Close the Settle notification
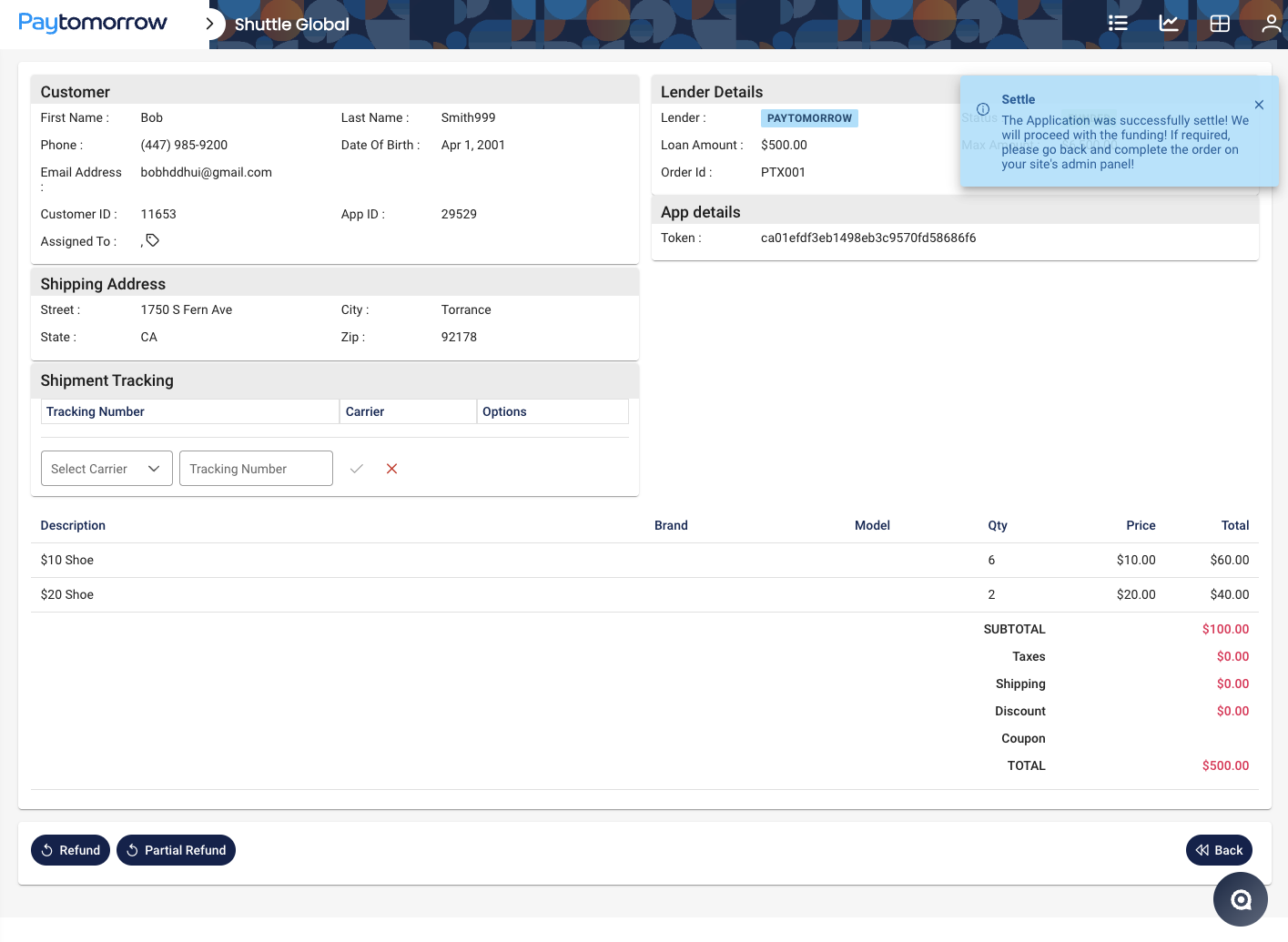The image size is (1288, 942). [x=1259, y=105]
